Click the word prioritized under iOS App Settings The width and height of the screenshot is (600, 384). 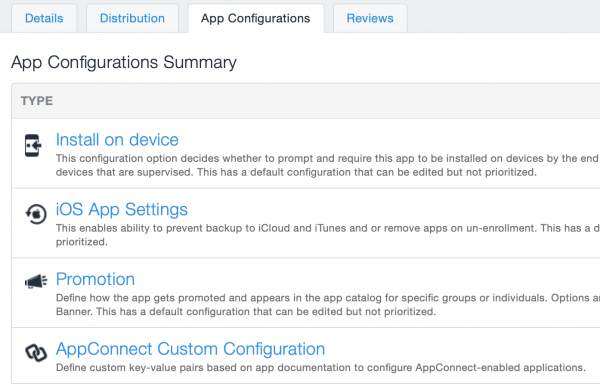click(x=82, y=242)
